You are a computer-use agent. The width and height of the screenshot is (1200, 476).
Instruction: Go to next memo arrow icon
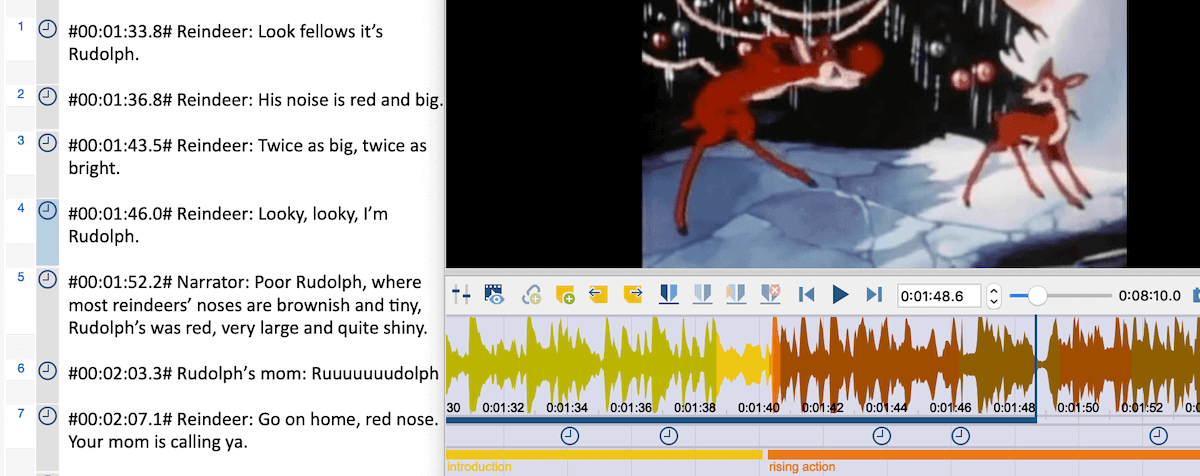point(633,294)
